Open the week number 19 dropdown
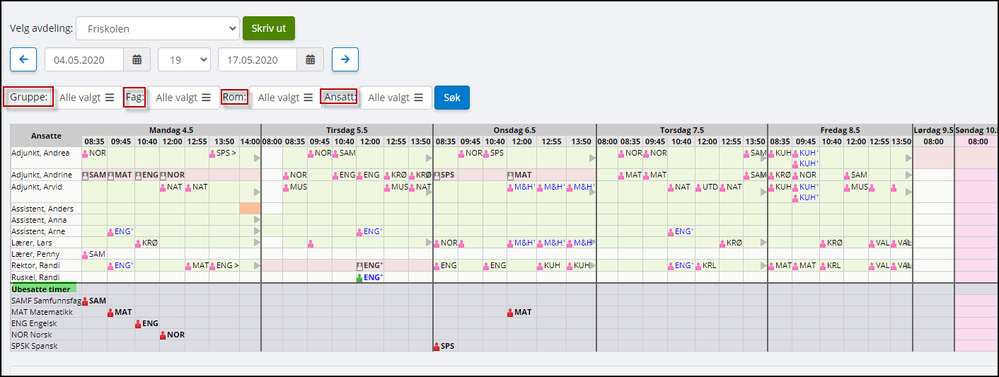Image resolution: width=999 pixels, height=377 pixels. [184, 59]
